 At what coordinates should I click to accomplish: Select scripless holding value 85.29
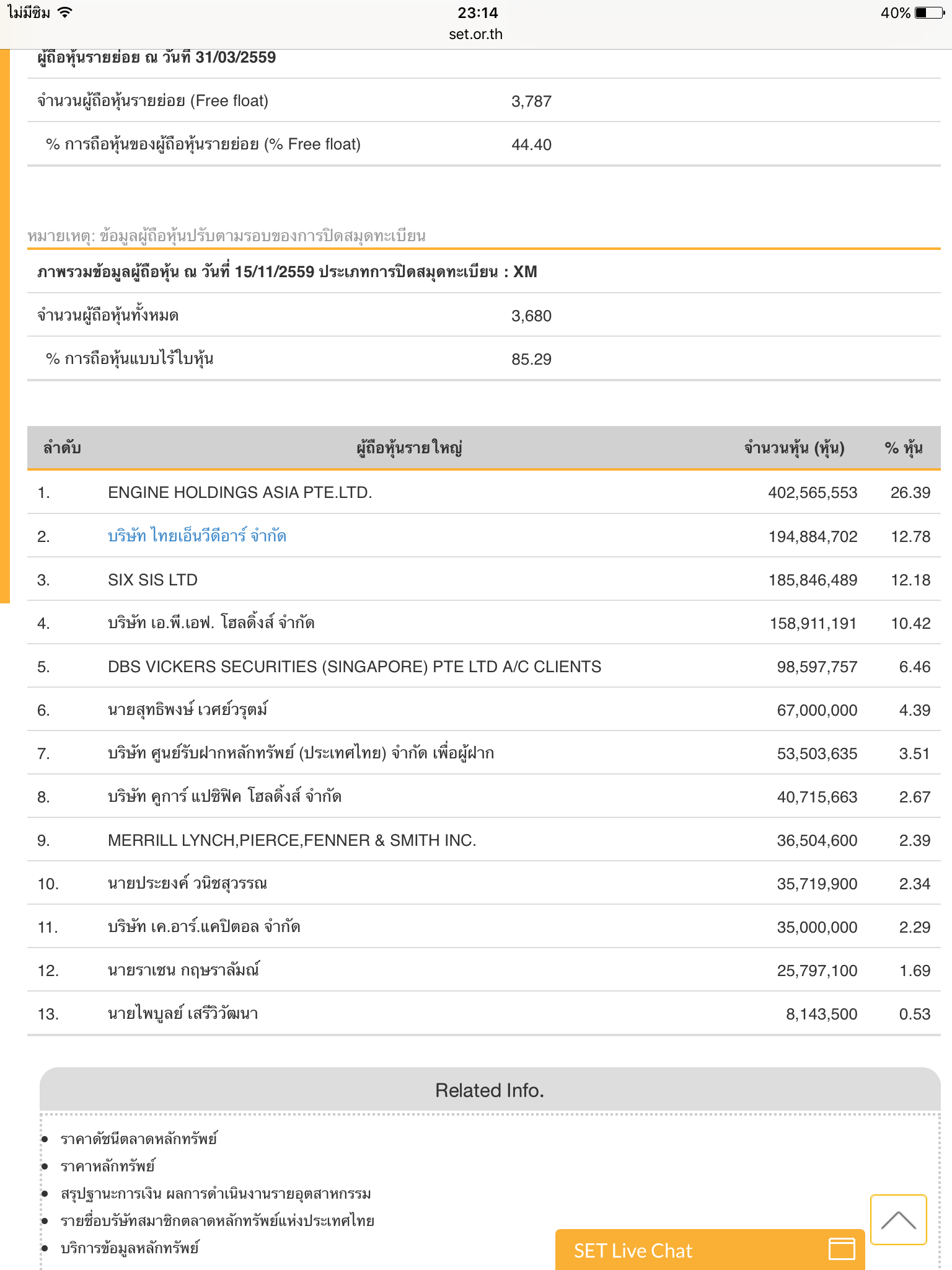531,359
